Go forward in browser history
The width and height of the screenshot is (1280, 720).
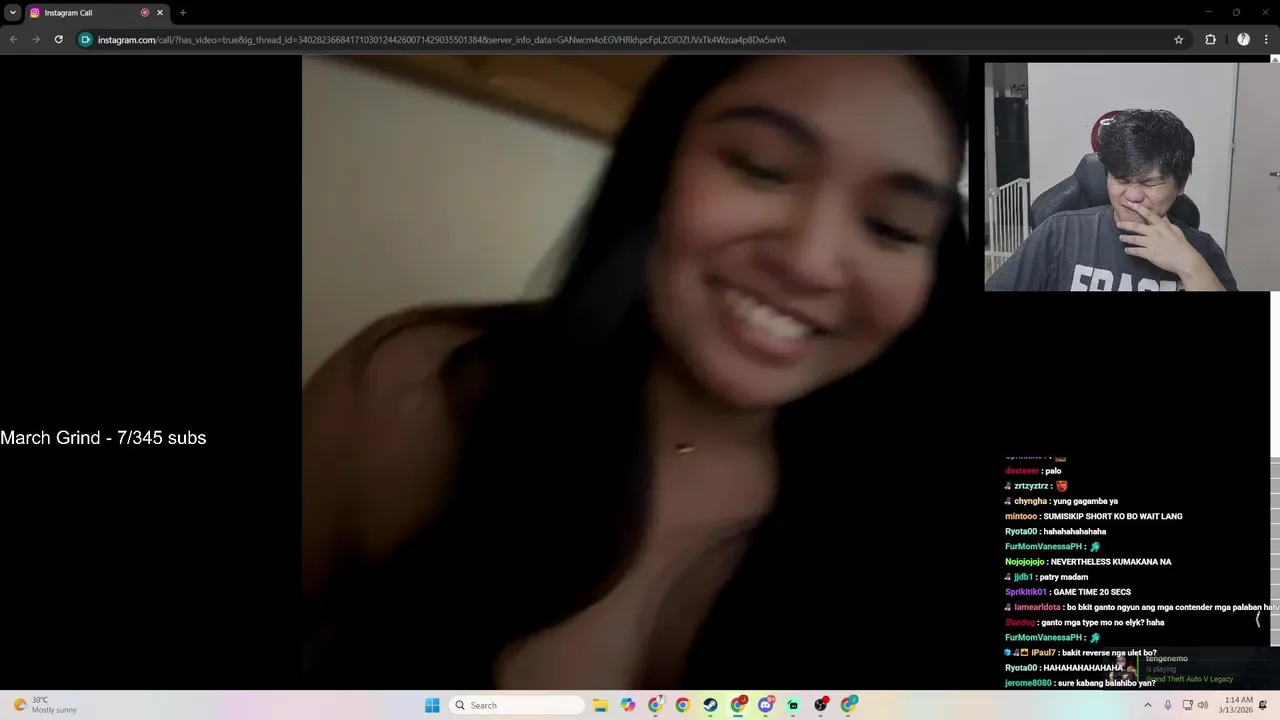[36, 40]
